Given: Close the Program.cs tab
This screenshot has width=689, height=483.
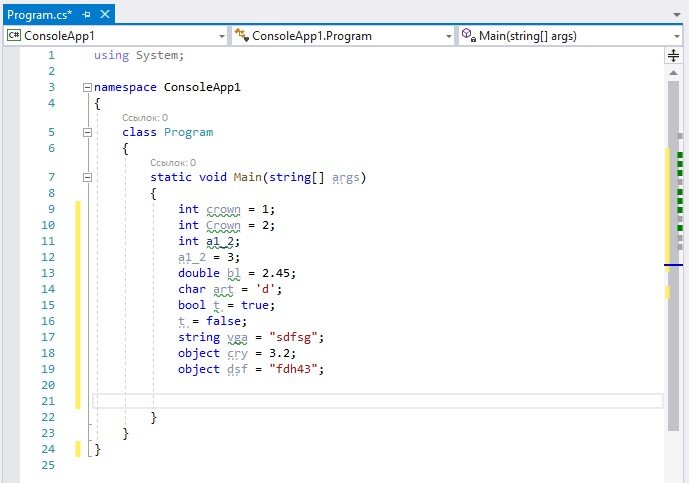Looking at the screenshot, I should pyautogui.click(x=105, y=15).
